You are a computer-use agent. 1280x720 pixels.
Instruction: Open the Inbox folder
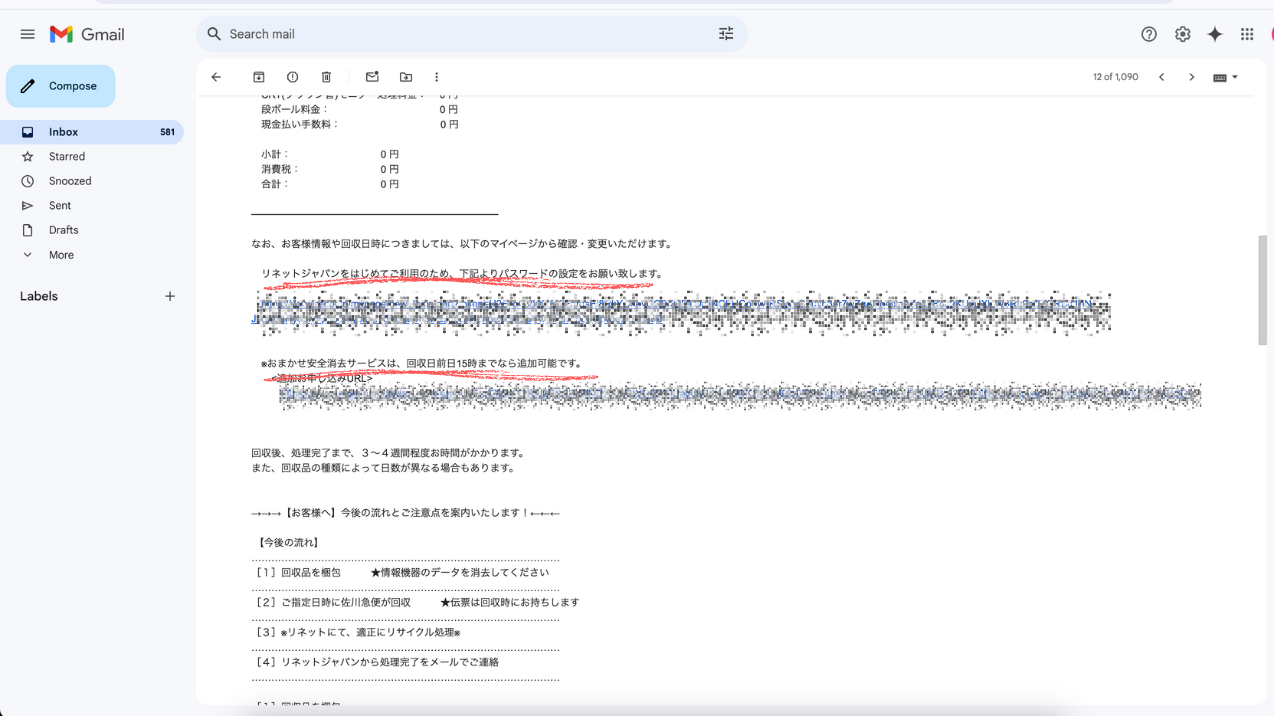(92, 132)
